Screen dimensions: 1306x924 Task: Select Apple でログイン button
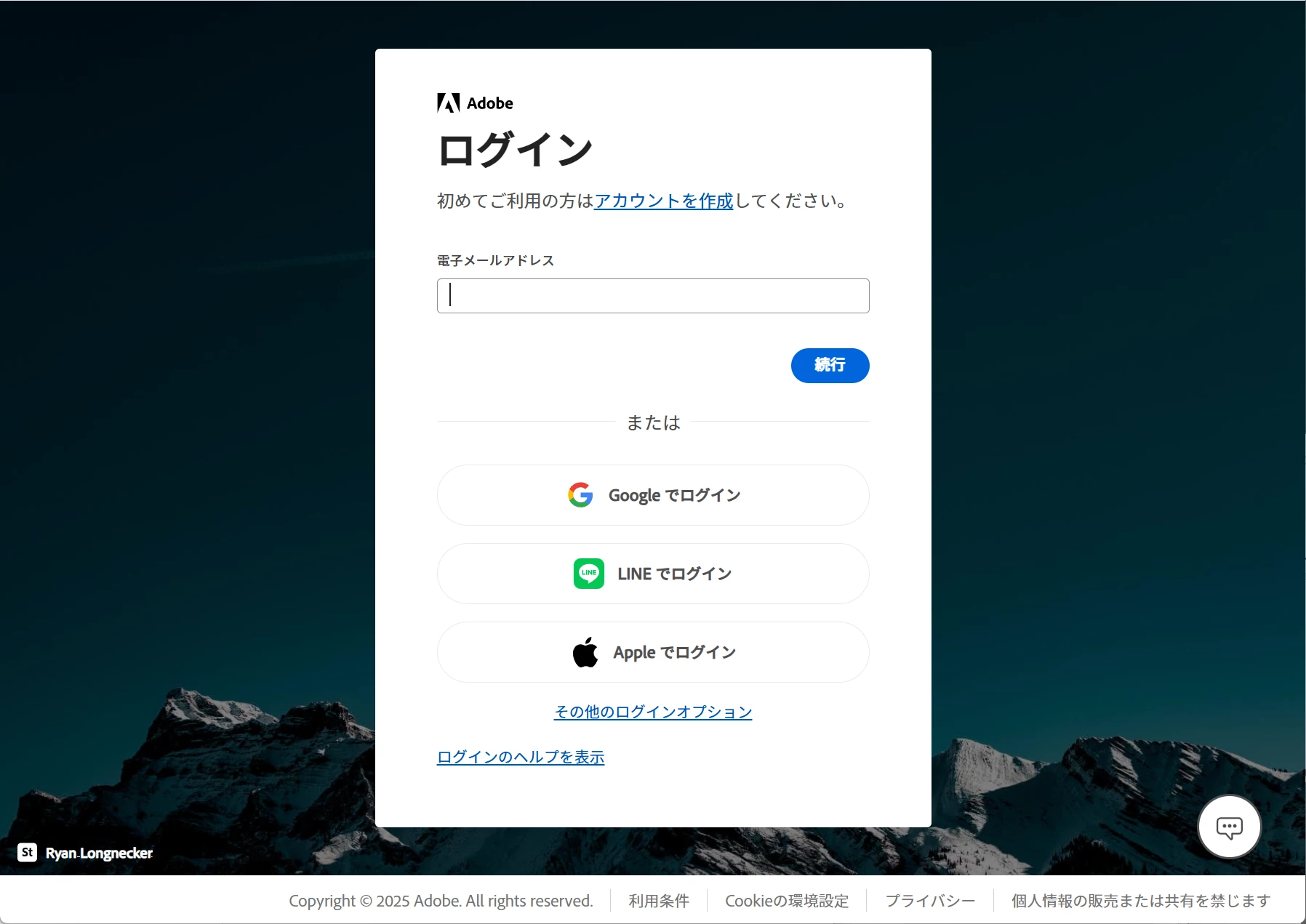(x=653, y=652)
